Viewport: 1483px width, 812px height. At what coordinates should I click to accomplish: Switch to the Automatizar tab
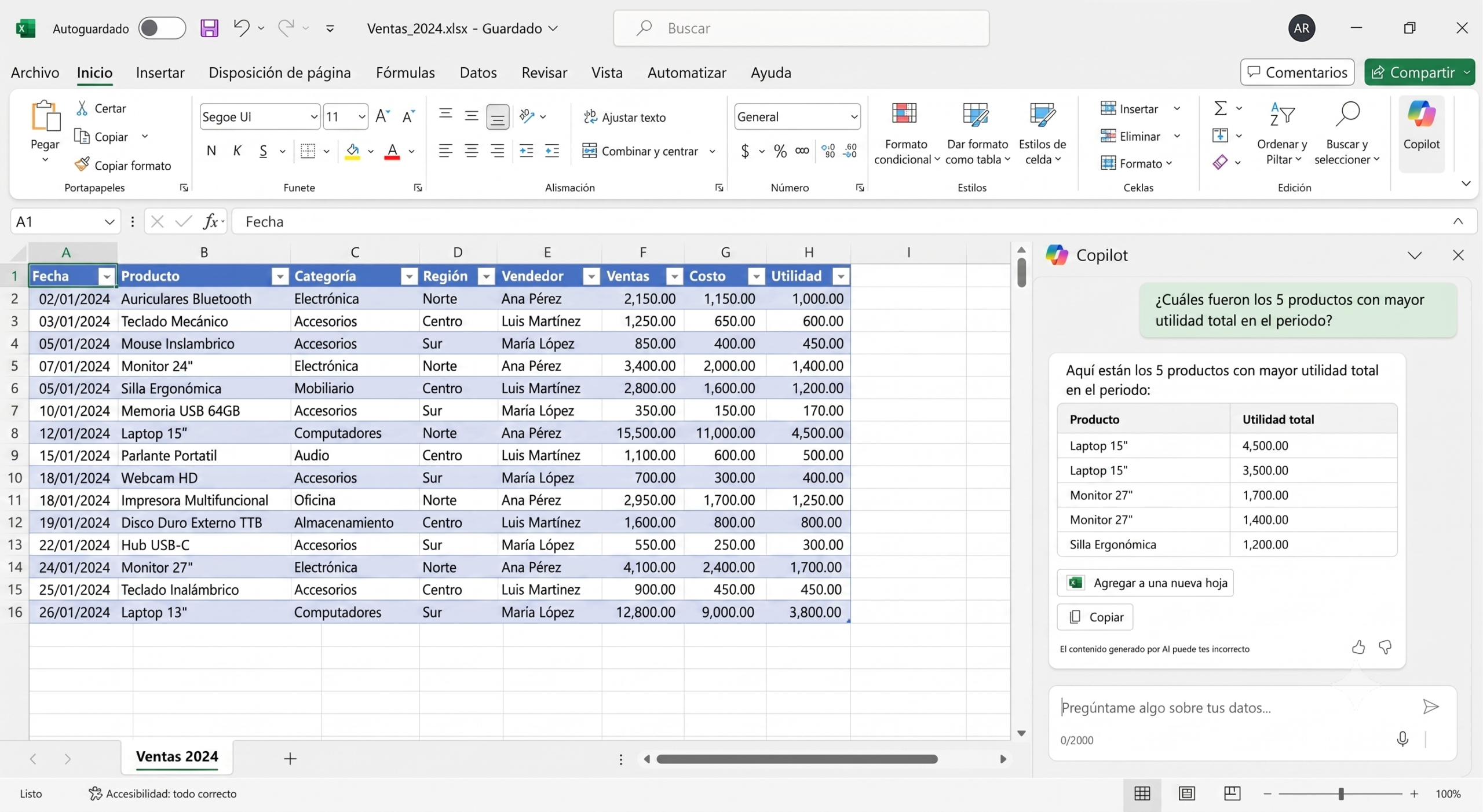[686, 72]
